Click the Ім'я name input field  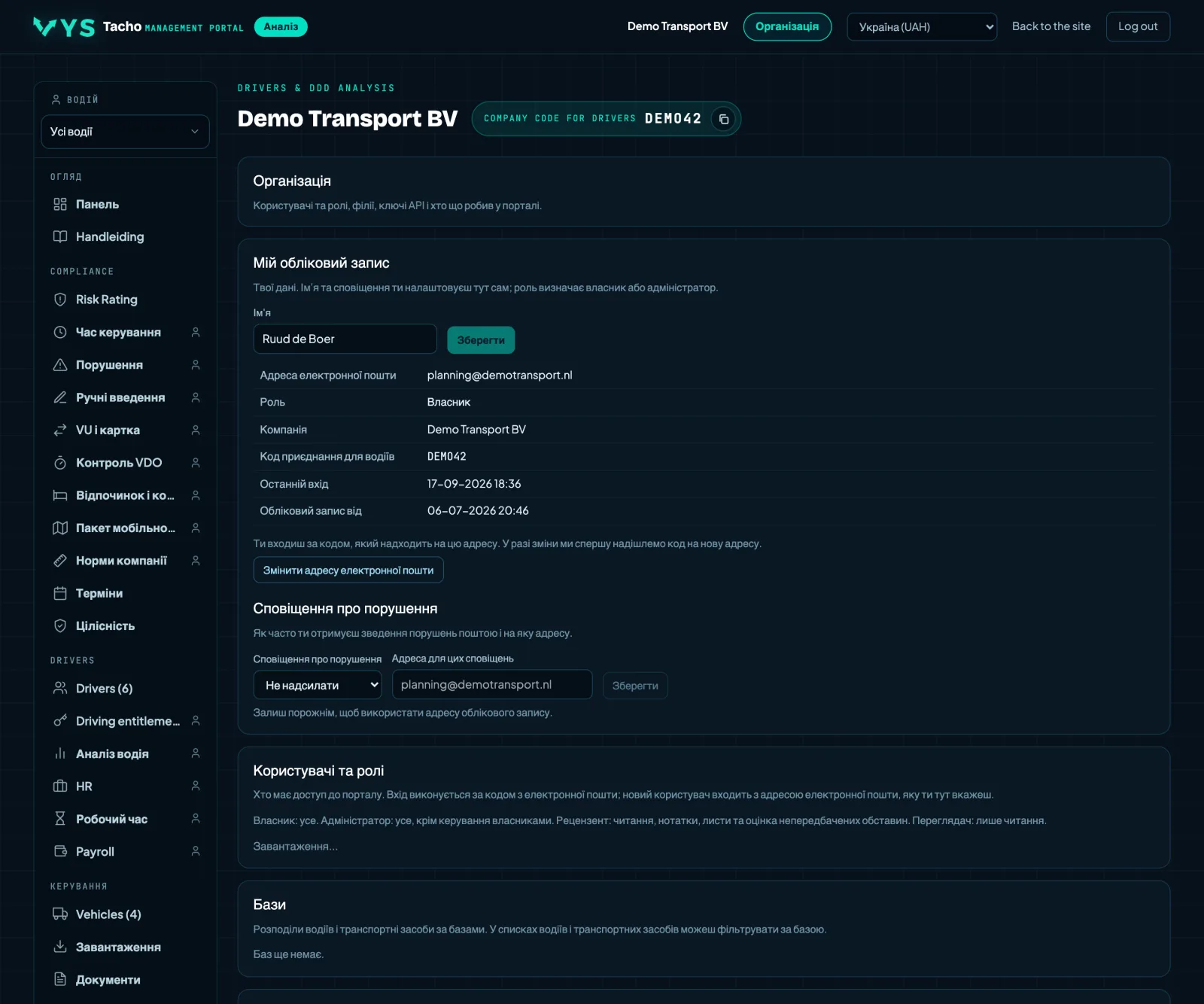point(345,339)
